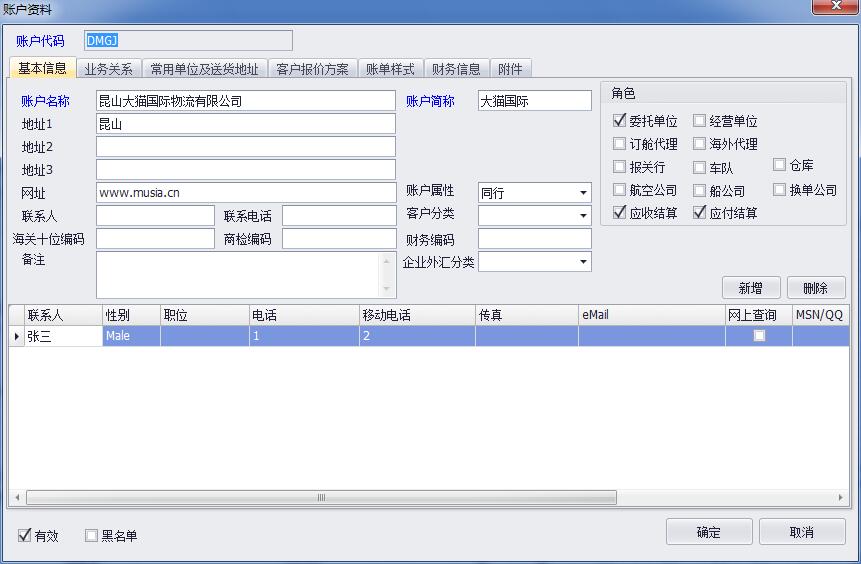Select the 基本信息 tab
Screen dimensions: 861x564
(42, 68)
